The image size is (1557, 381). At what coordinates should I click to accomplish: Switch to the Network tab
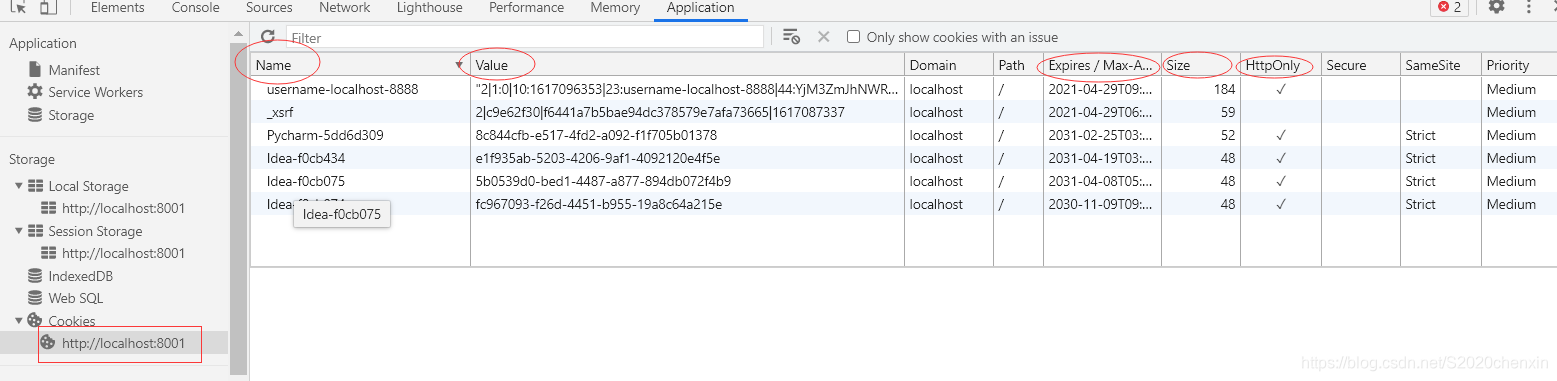click(345, 8)
